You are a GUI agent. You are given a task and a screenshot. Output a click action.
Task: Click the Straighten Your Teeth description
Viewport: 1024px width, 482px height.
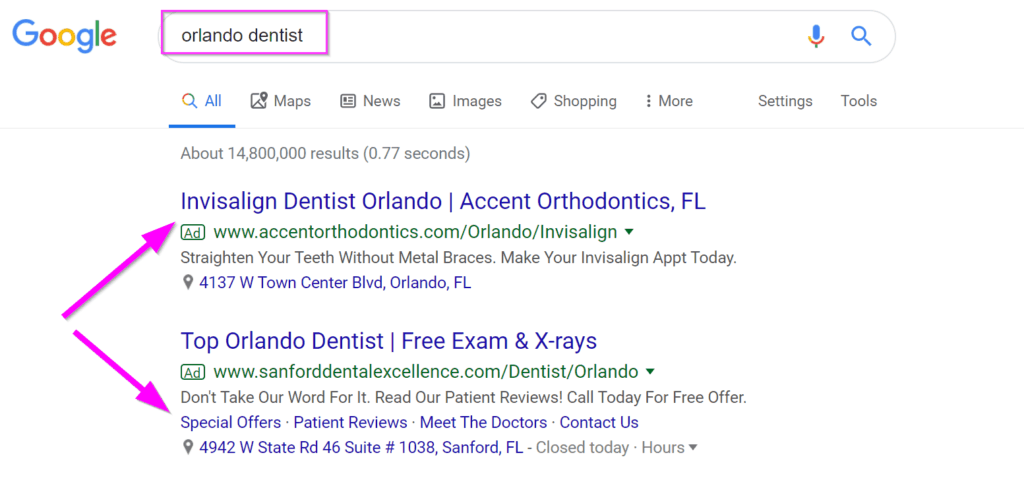(x=458, y=257)
